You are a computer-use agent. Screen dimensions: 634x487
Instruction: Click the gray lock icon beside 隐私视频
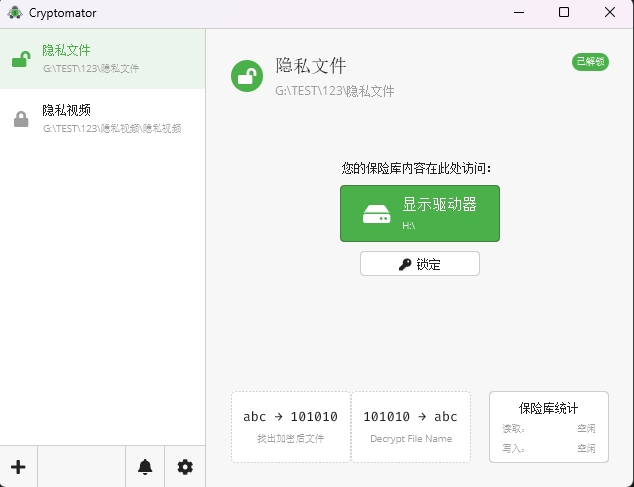pos(21,119)
